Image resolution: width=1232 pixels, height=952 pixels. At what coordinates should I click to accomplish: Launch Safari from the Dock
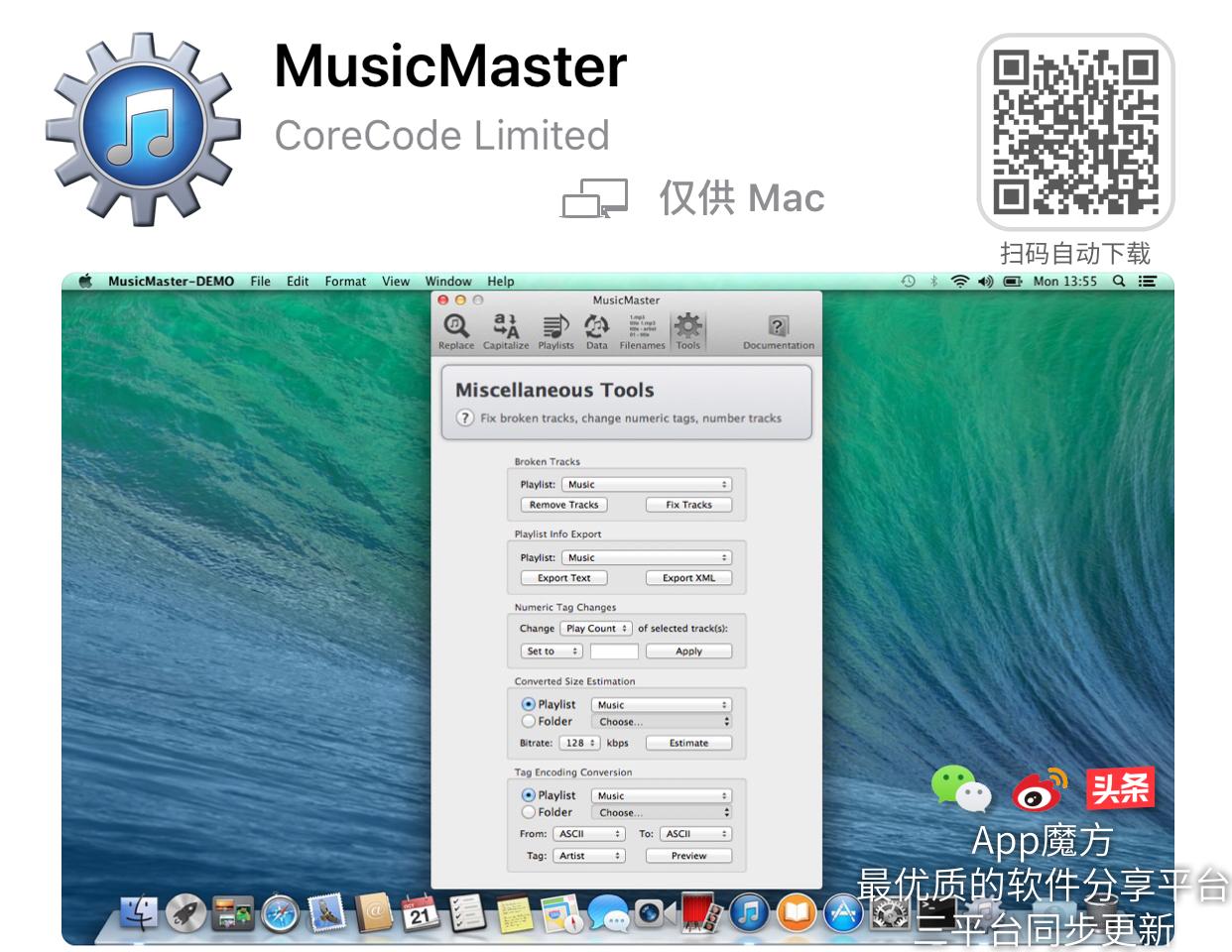tap(280, 913)
